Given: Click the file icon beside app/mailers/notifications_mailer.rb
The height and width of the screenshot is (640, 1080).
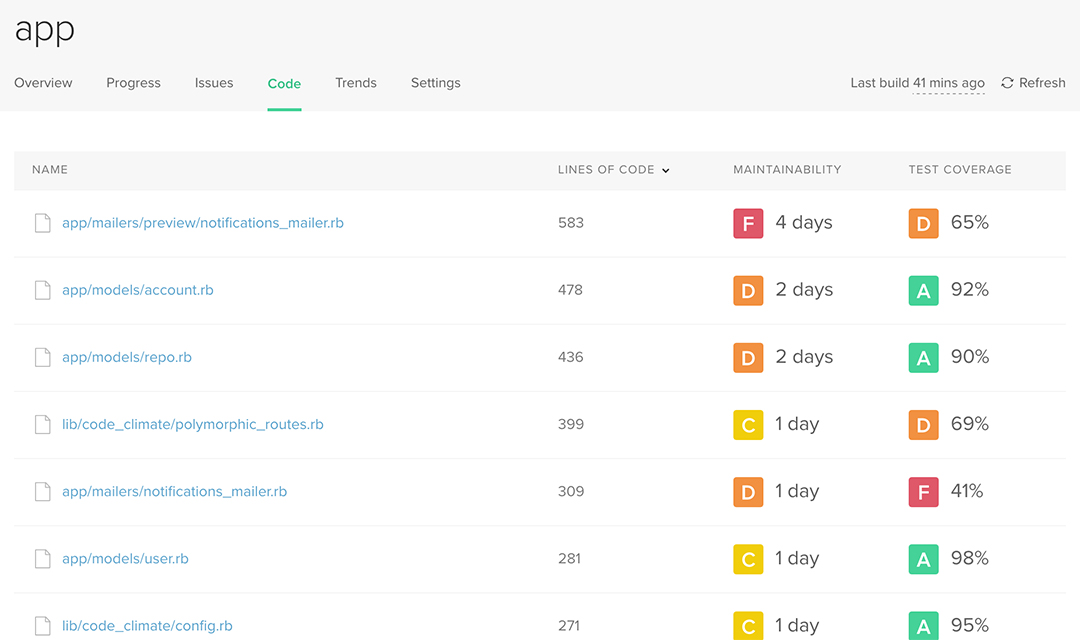Looking at the screenshot, I should pyautogui.click(x=43, y=492).
